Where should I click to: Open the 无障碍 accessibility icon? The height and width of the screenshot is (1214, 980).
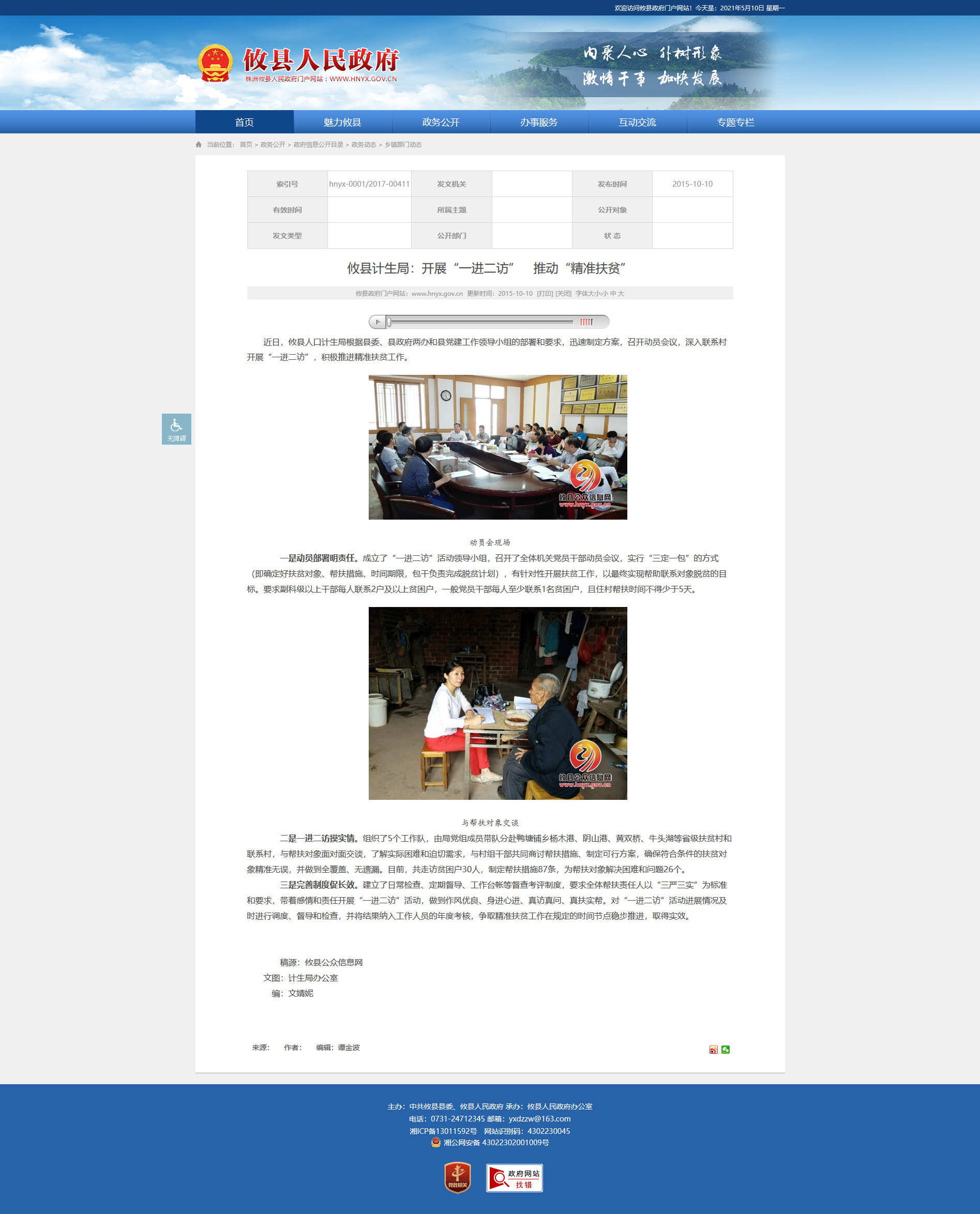click(x=176, y=429)
